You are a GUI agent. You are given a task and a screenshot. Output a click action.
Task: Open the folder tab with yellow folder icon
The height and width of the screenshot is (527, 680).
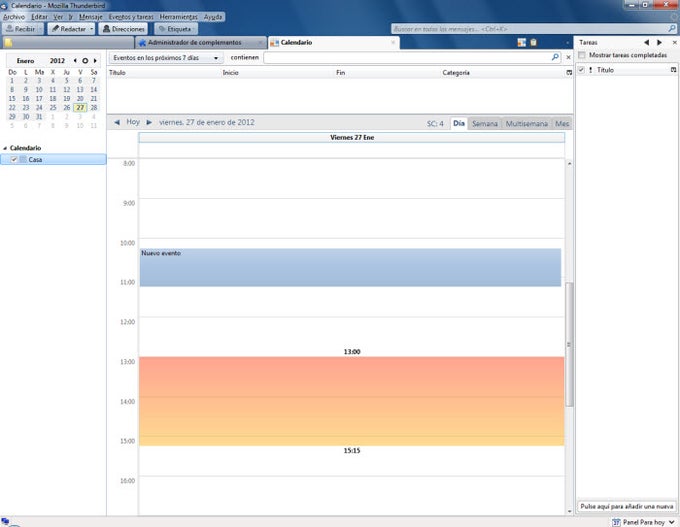(x=67, y=43)
